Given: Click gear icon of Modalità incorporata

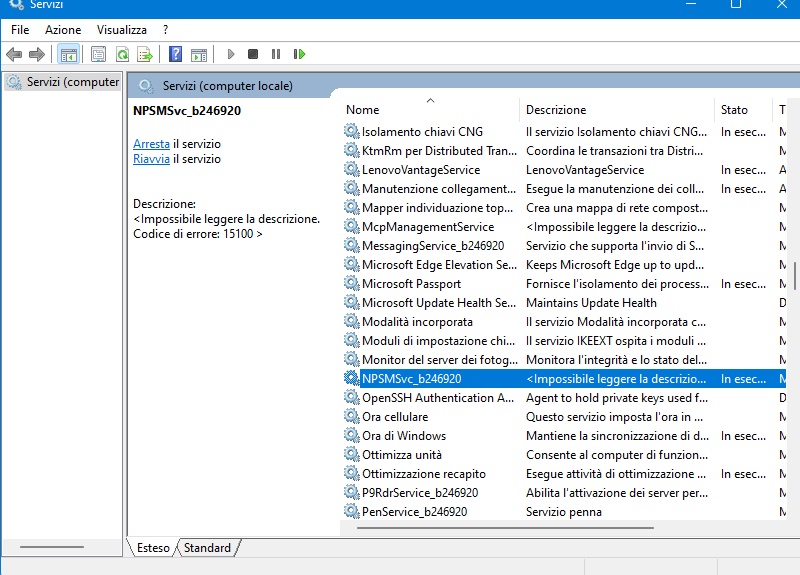Looking at the screenshot, I should 352,321.
